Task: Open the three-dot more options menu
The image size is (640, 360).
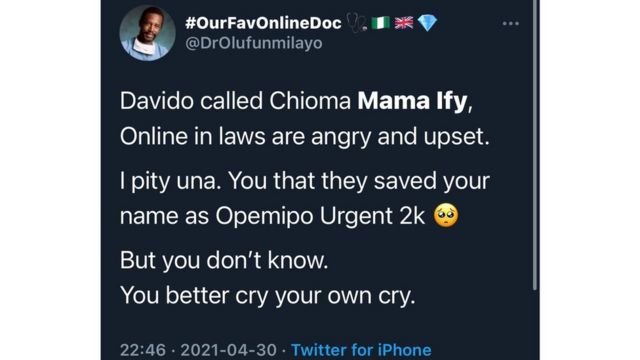Action: 511,24
